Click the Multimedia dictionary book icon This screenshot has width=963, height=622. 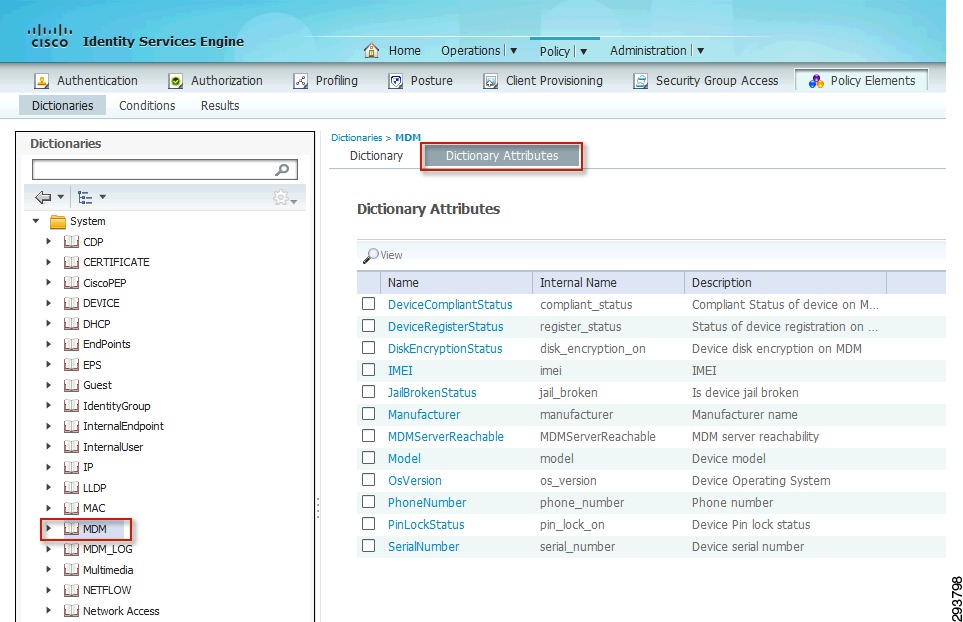(x=71, y=570)
